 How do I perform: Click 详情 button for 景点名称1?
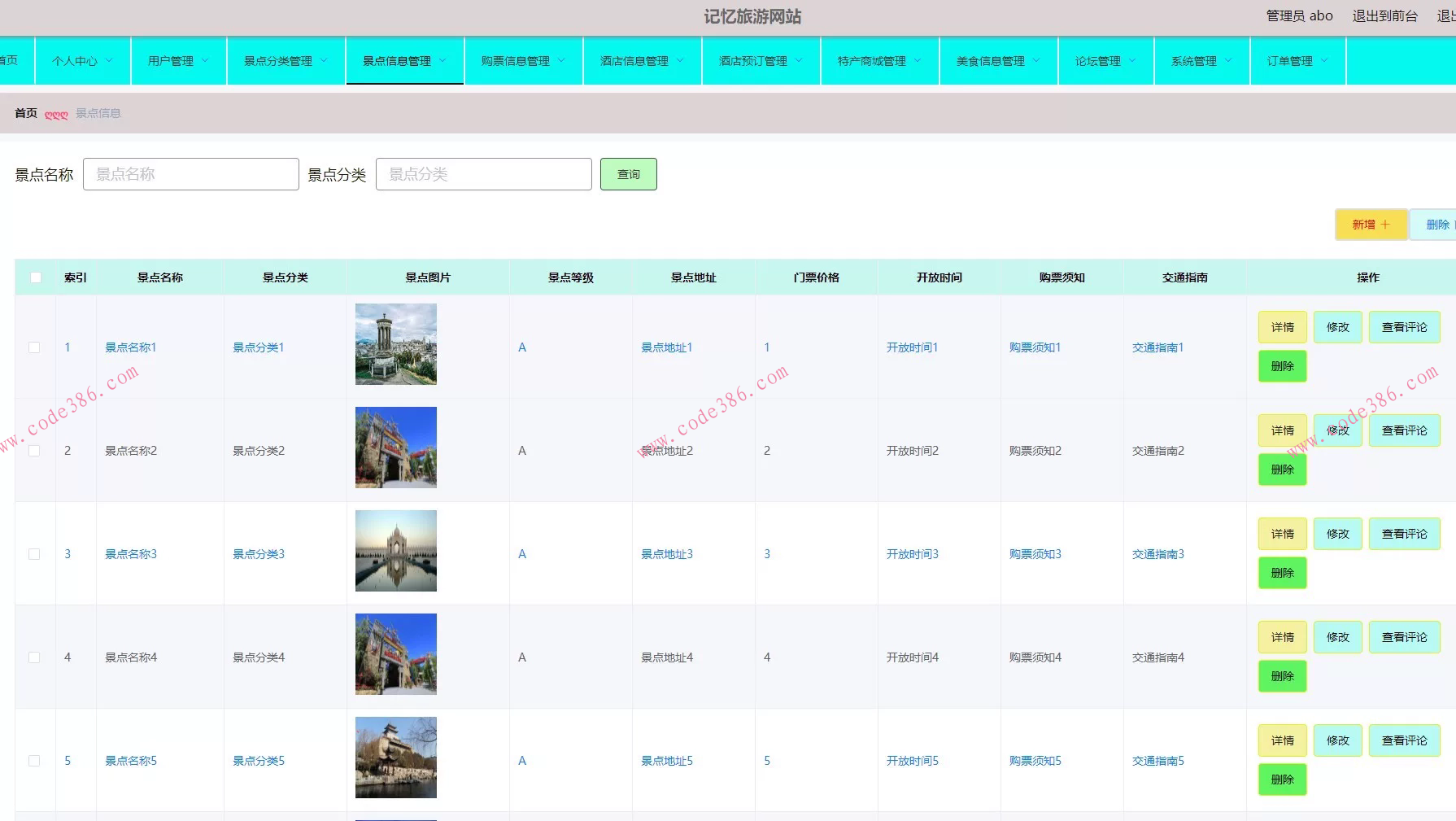click(1282, 327)
